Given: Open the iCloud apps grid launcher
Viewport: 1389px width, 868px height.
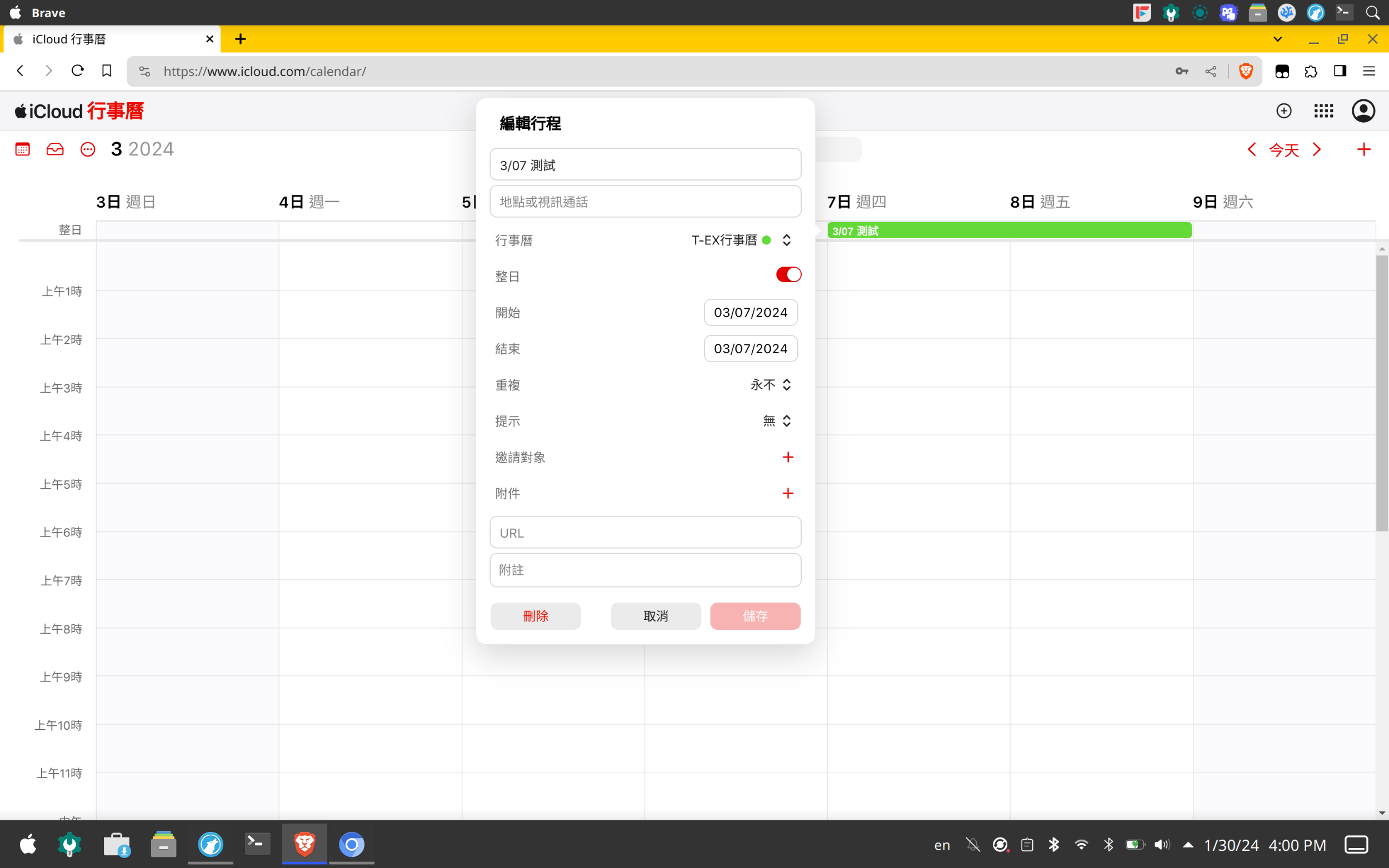Looking at the screenshot, I should tap(1323, 111).
